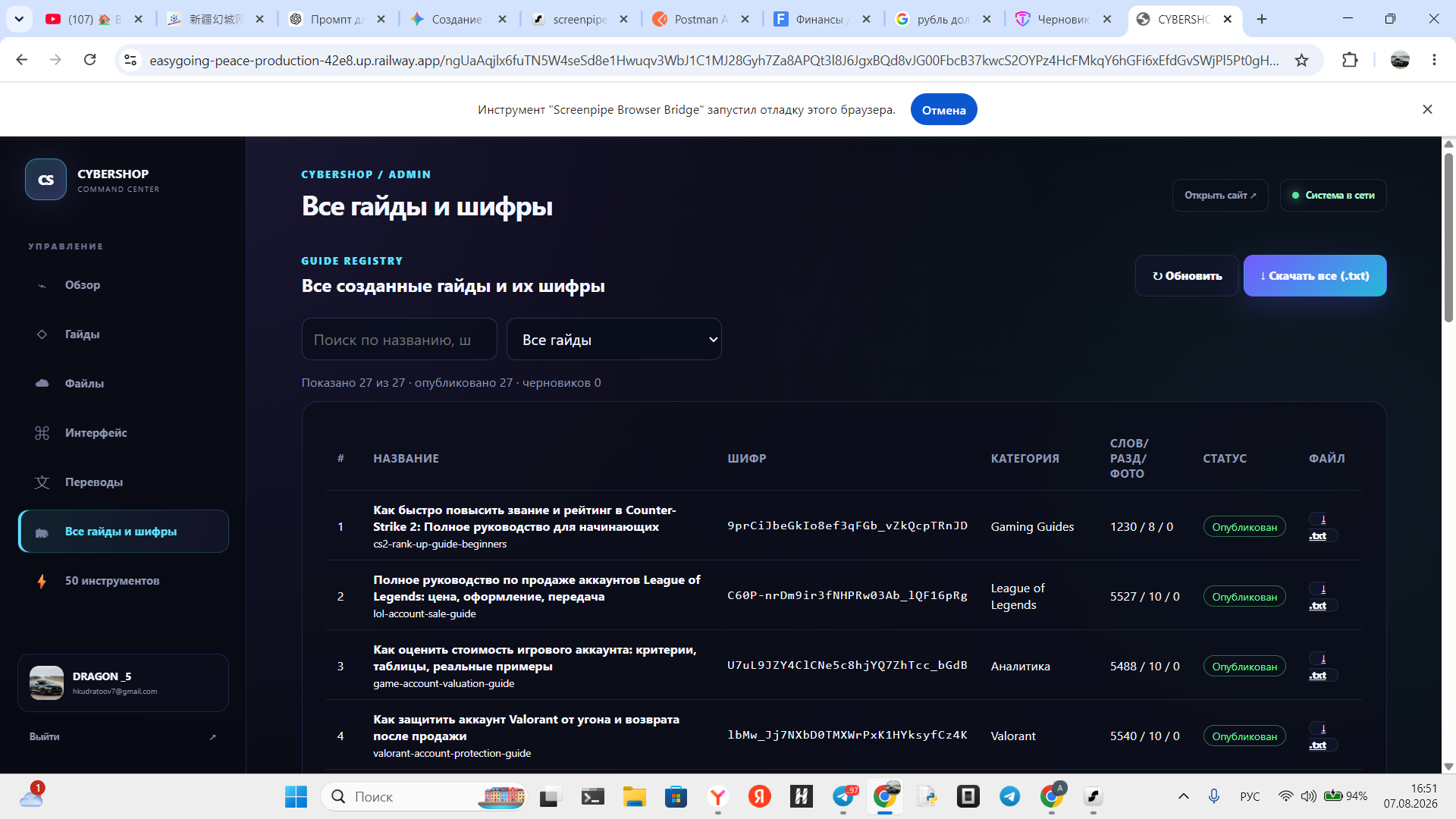Image resolution: width=1456 pixels, height=819 pixels.
Task: Download .txt file for League of Legends guide
Action: coord(1323,597)
